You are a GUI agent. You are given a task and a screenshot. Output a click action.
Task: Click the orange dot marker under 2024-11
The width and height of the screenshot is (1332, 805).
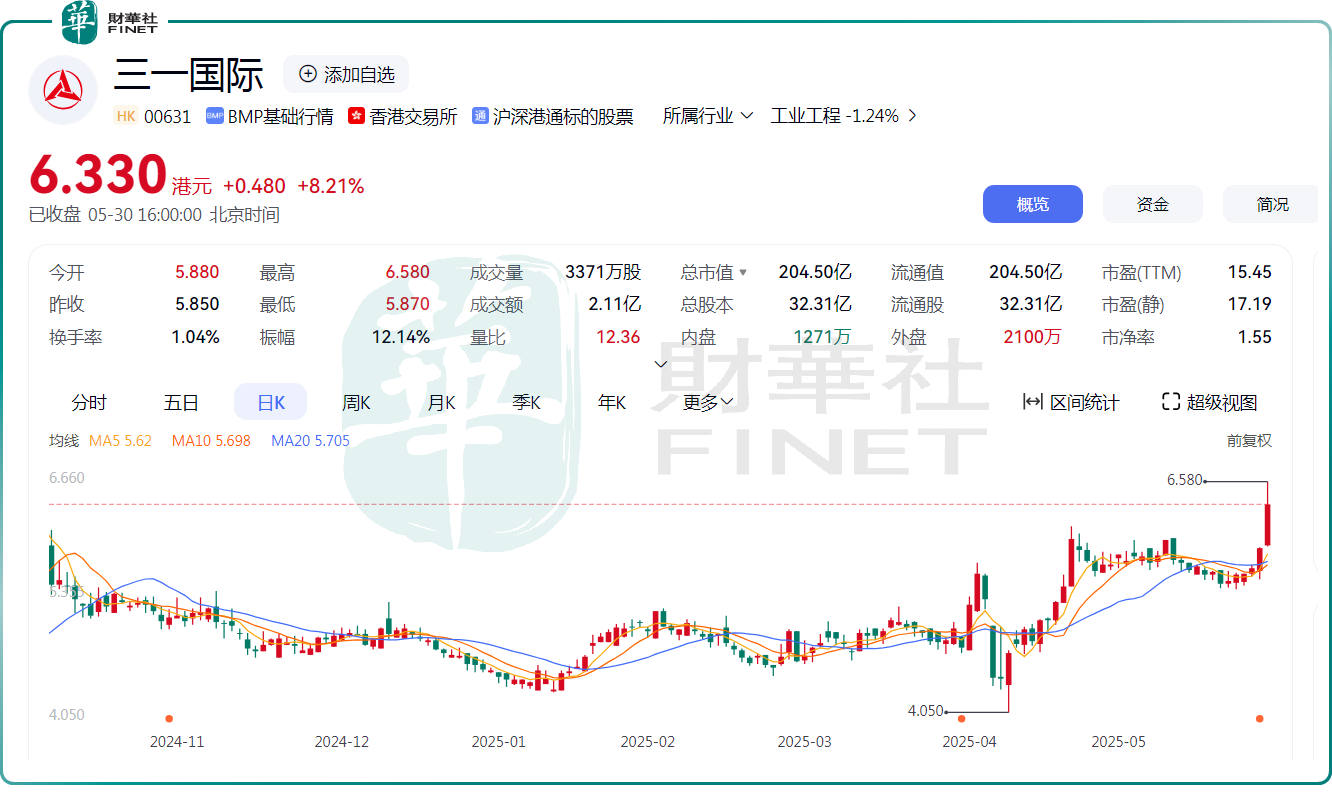pyautogui.click(x=169, y=718)
